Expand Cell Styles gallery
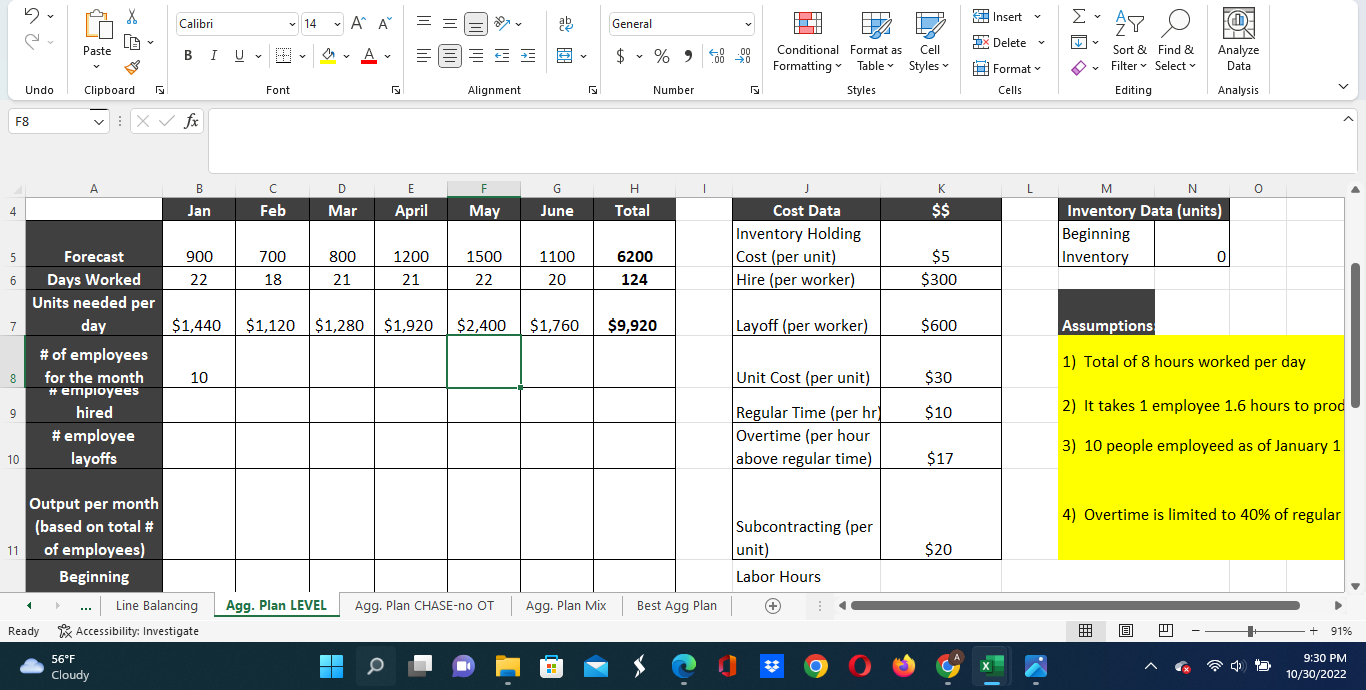The image size is (1366, 690). coord(930,41)
